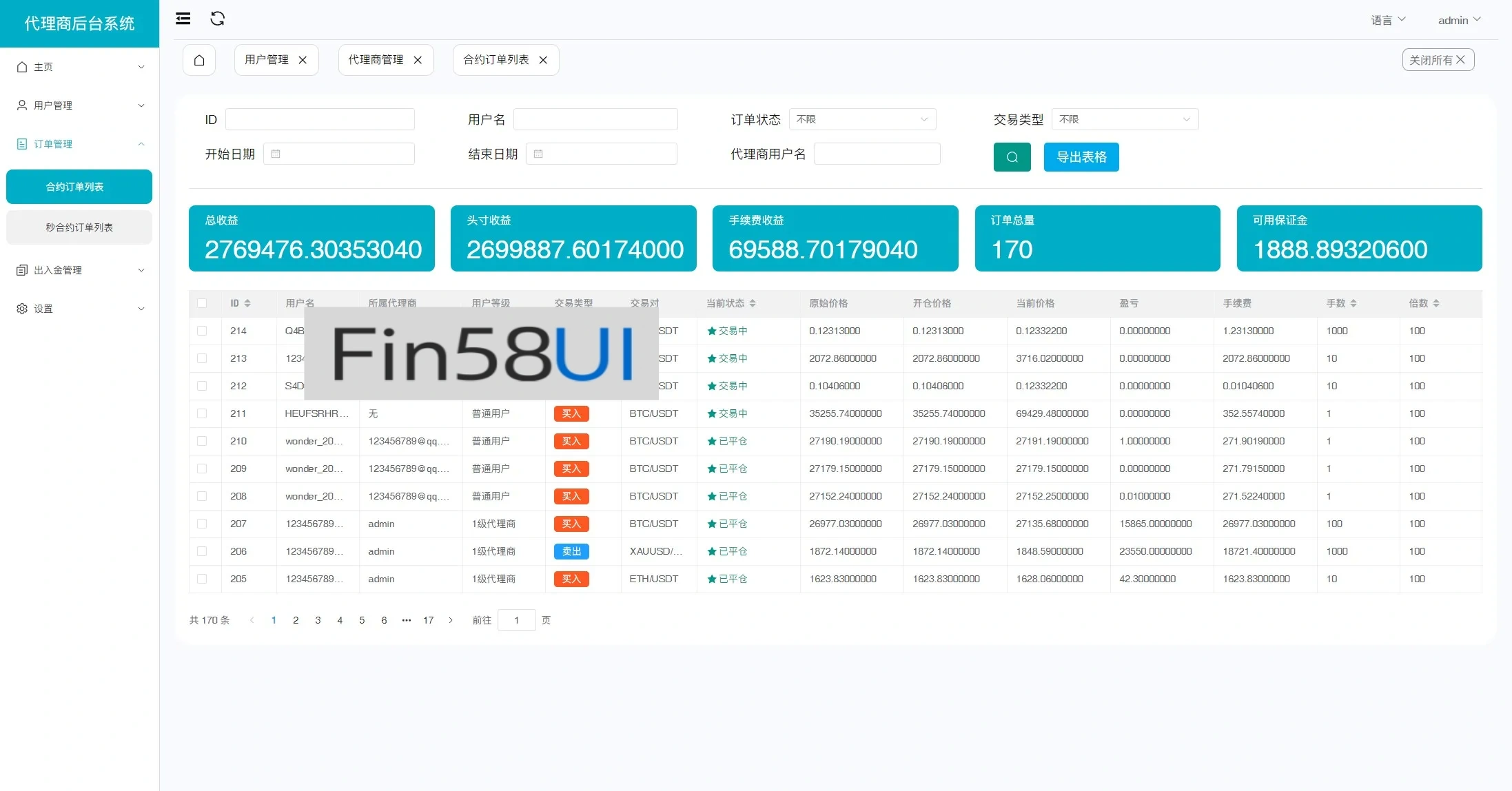Open 秒合约订单列表 in the sidebar

click(79, 227)
